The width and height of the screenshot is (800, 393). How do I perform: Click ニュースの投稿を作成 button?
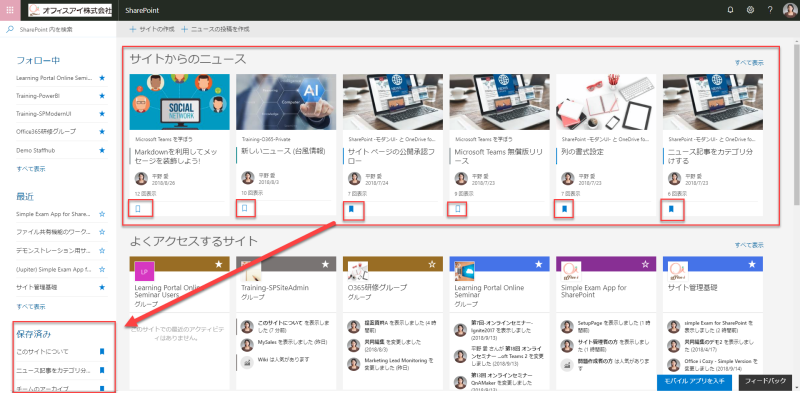point(215,30)
